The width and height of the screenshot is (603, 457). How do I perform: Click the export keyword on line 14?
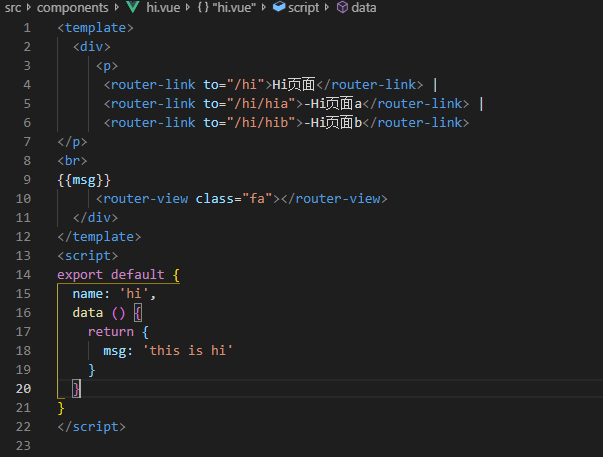[x=80, y=275]
